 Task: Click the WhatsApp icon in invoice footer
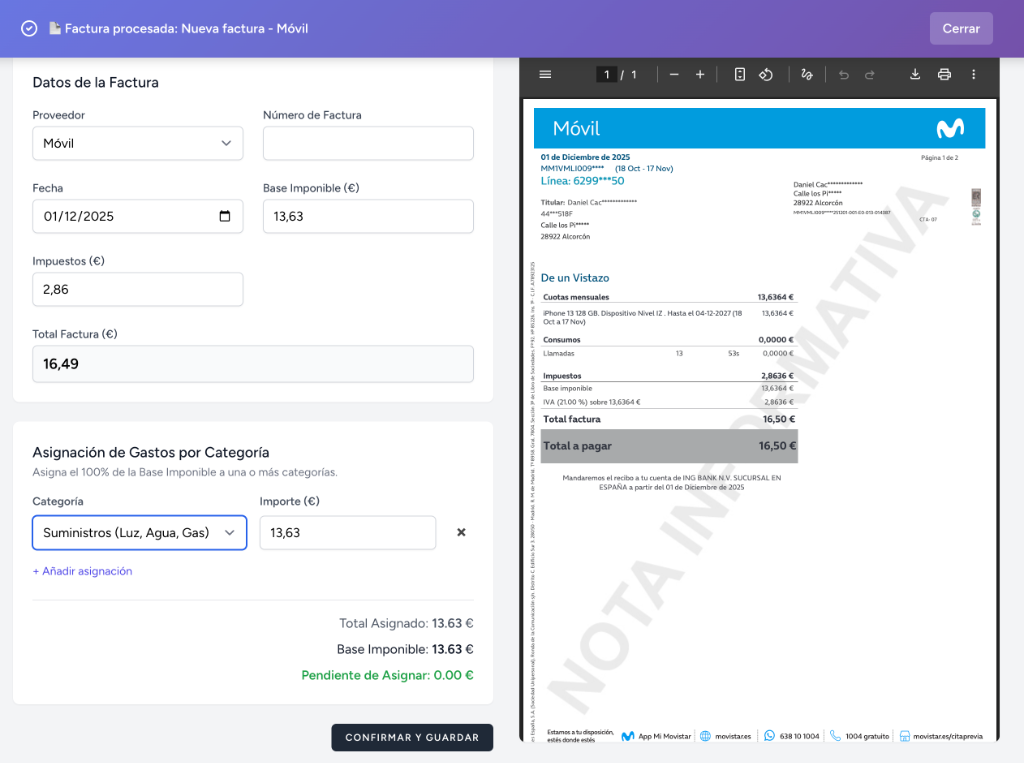click(769, 736)
